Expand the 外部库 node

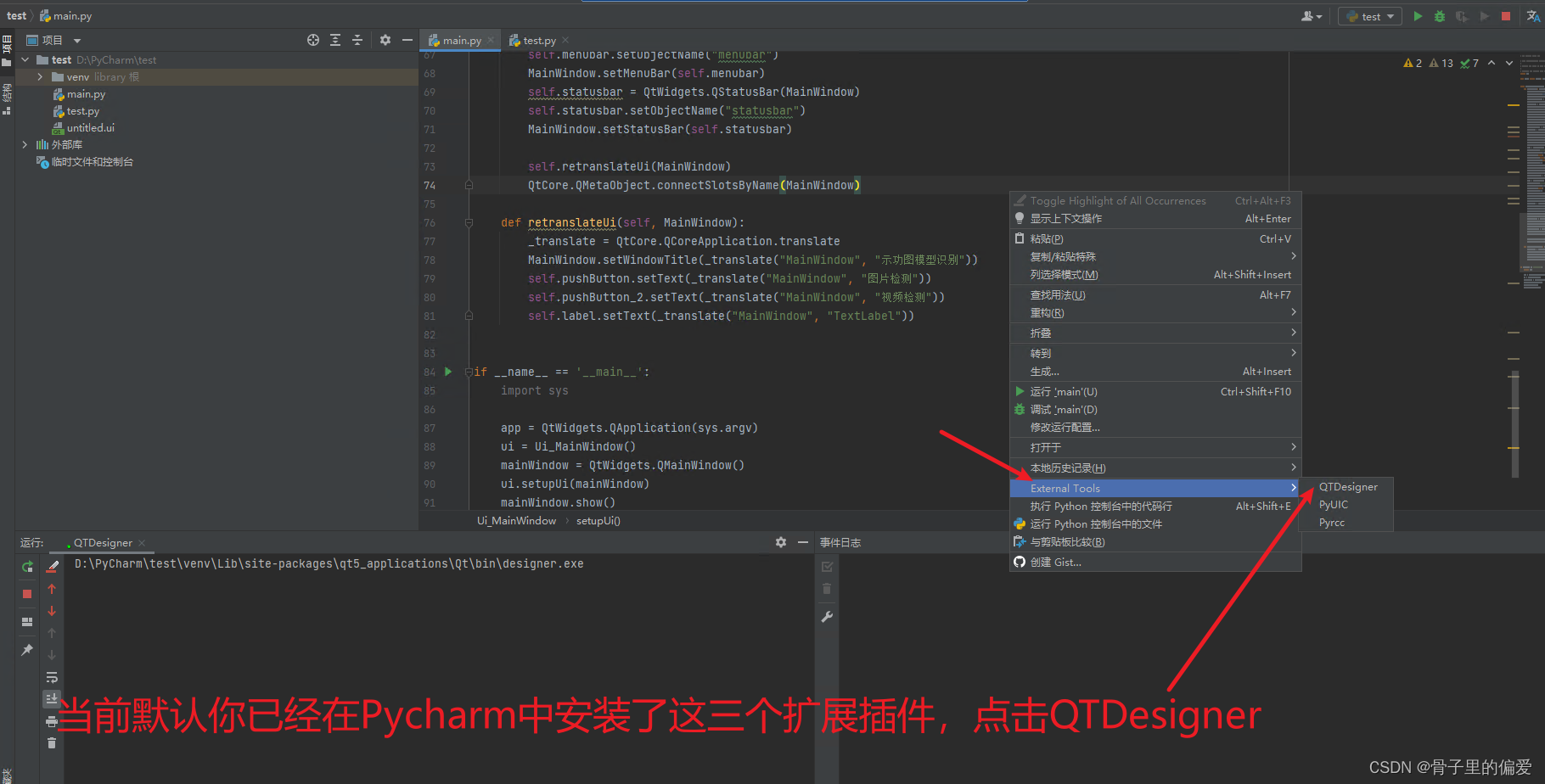click(25, 145)
